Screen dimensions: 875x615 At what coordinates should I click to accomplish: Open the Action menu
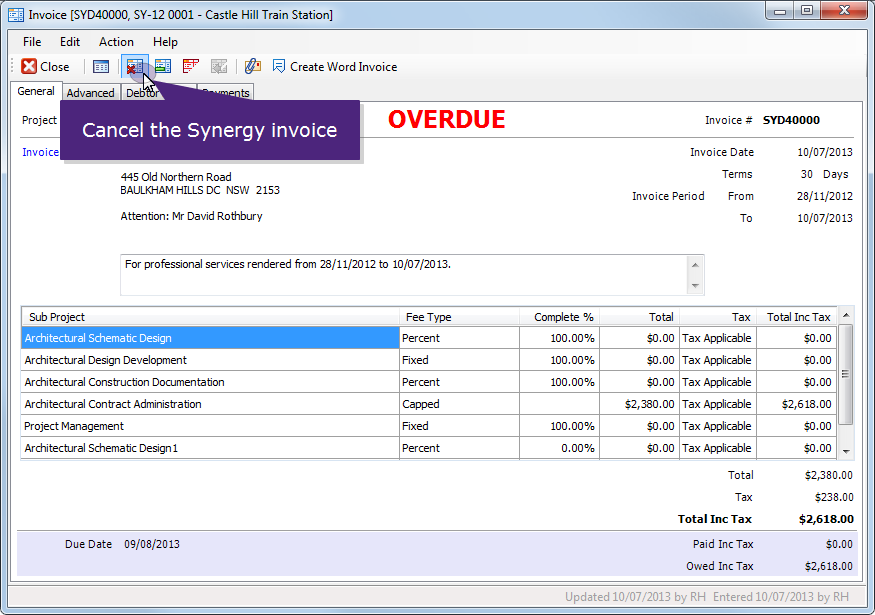click(x=116, y=42)
